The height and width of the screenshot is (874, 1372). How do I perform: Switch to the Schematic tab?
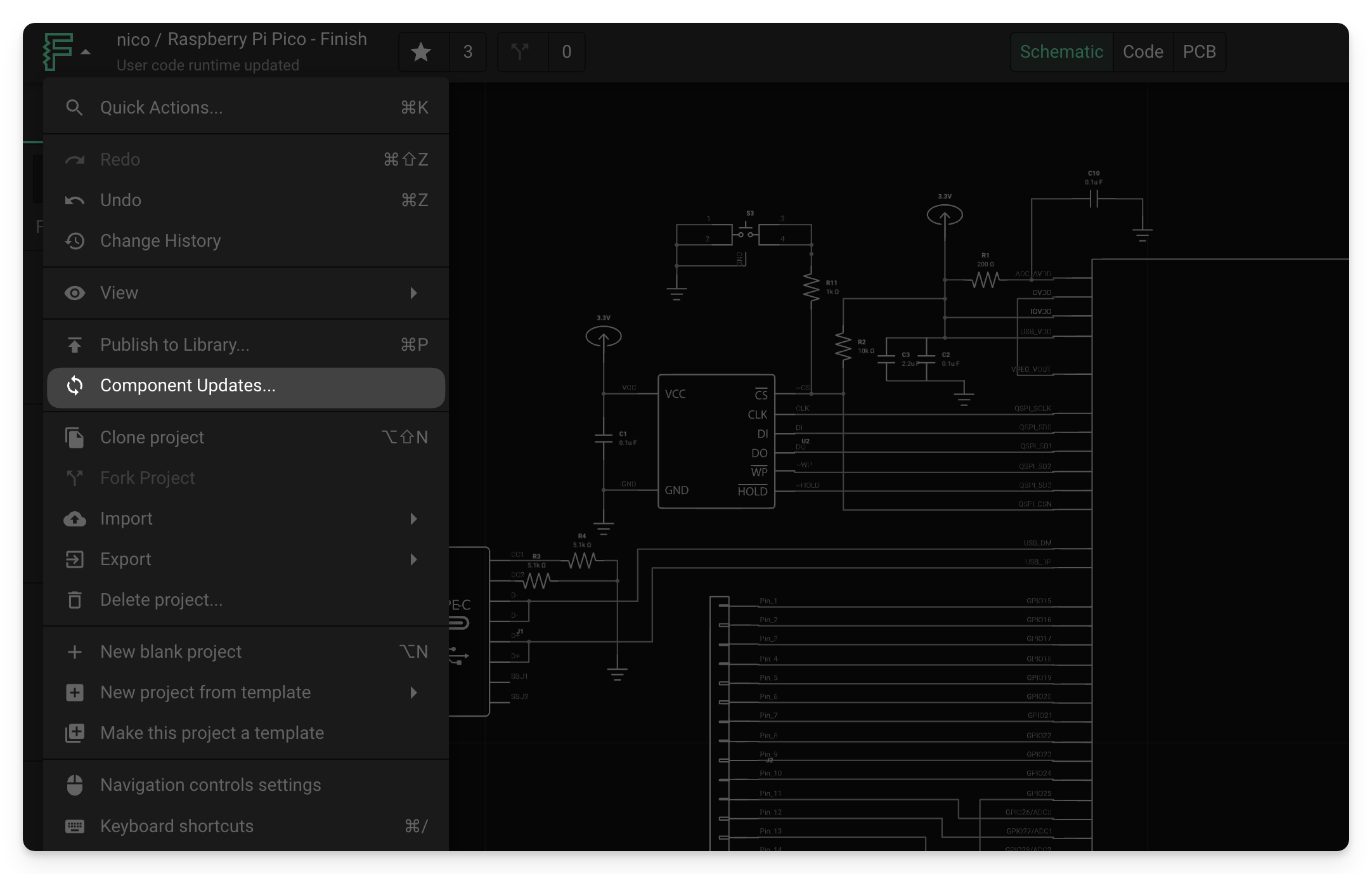(1061, 52)
